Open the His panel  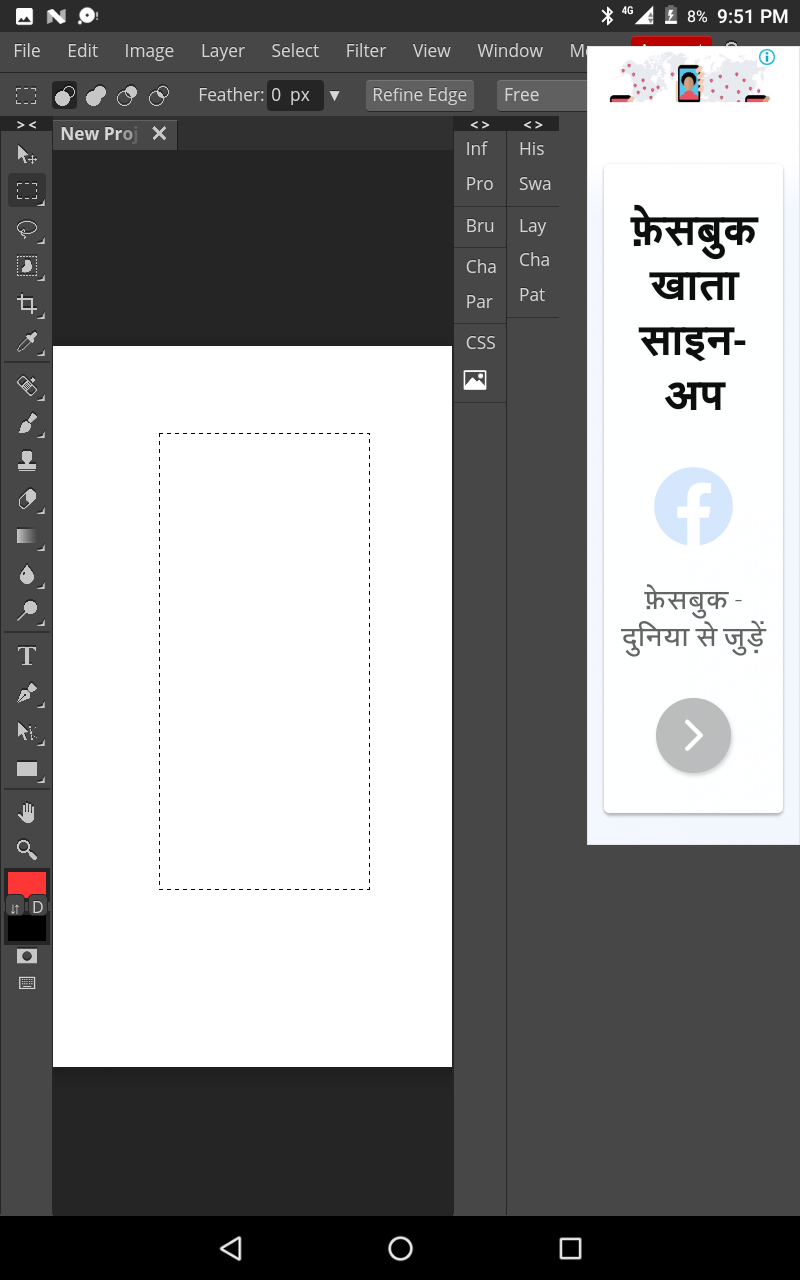click(532, 149)
